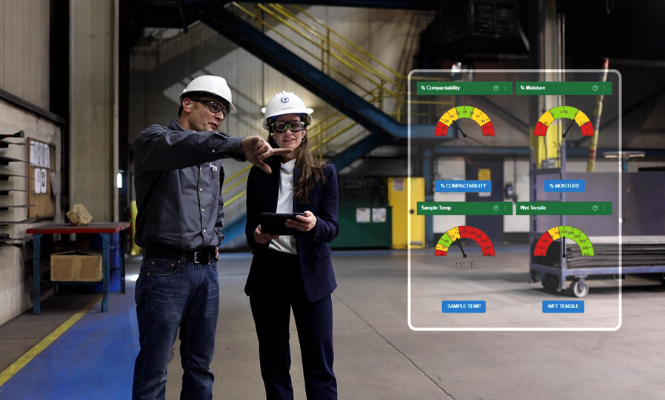This screenshot has width=665, height=400.
Task: Click the Wet Tensile green title bar
Action: point(550,208)
